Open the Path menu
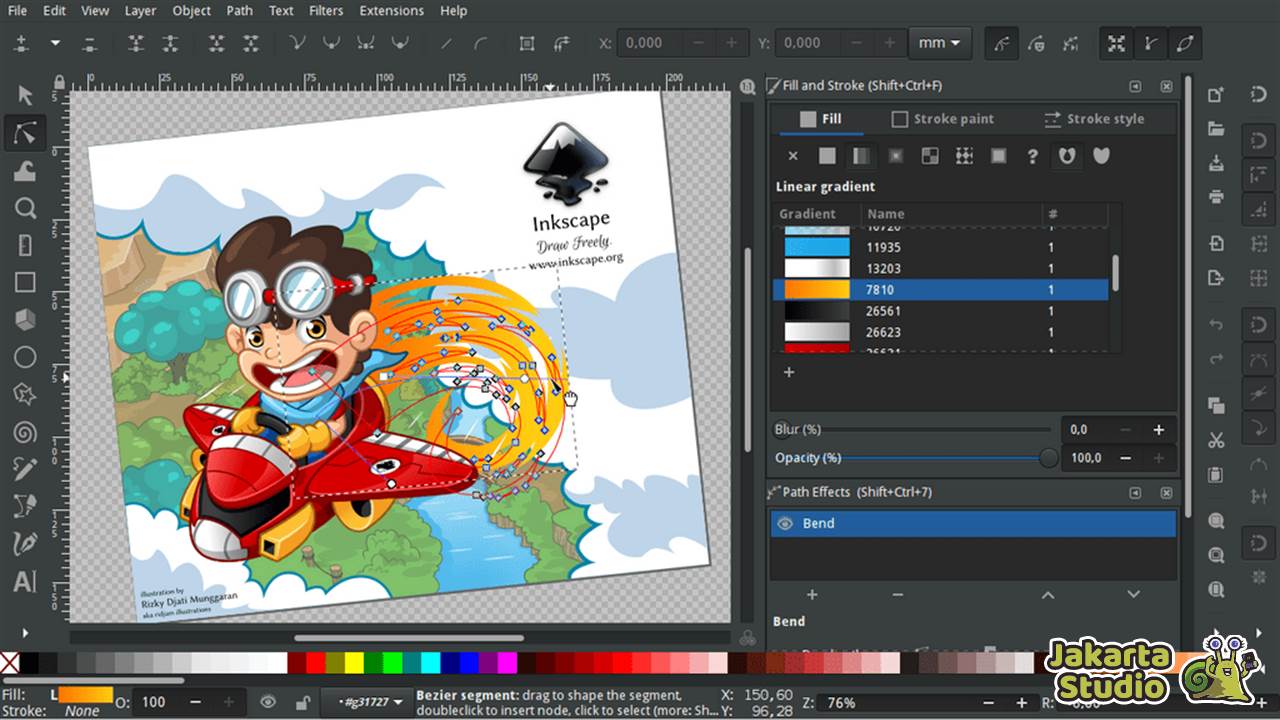1280x720 pixels. 240,11
